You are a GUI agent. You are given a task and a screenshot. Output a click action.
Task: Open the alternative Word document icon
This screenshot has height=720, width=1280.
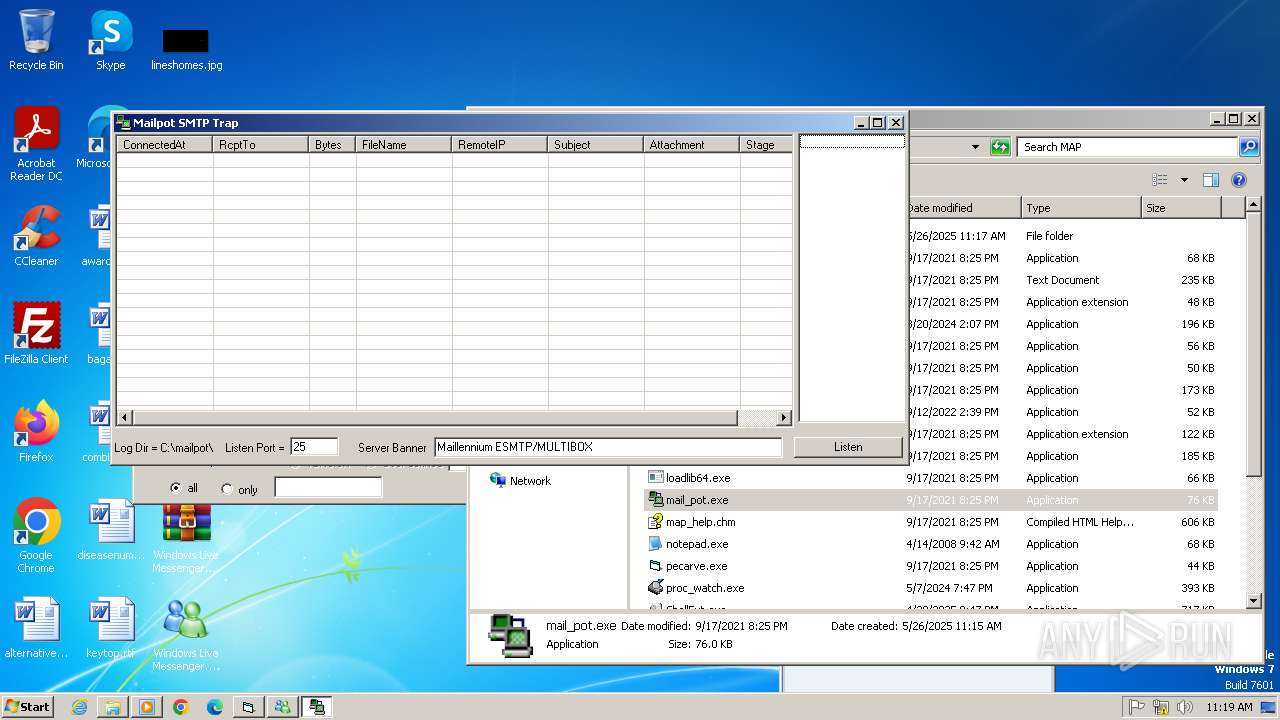[36, 628]
